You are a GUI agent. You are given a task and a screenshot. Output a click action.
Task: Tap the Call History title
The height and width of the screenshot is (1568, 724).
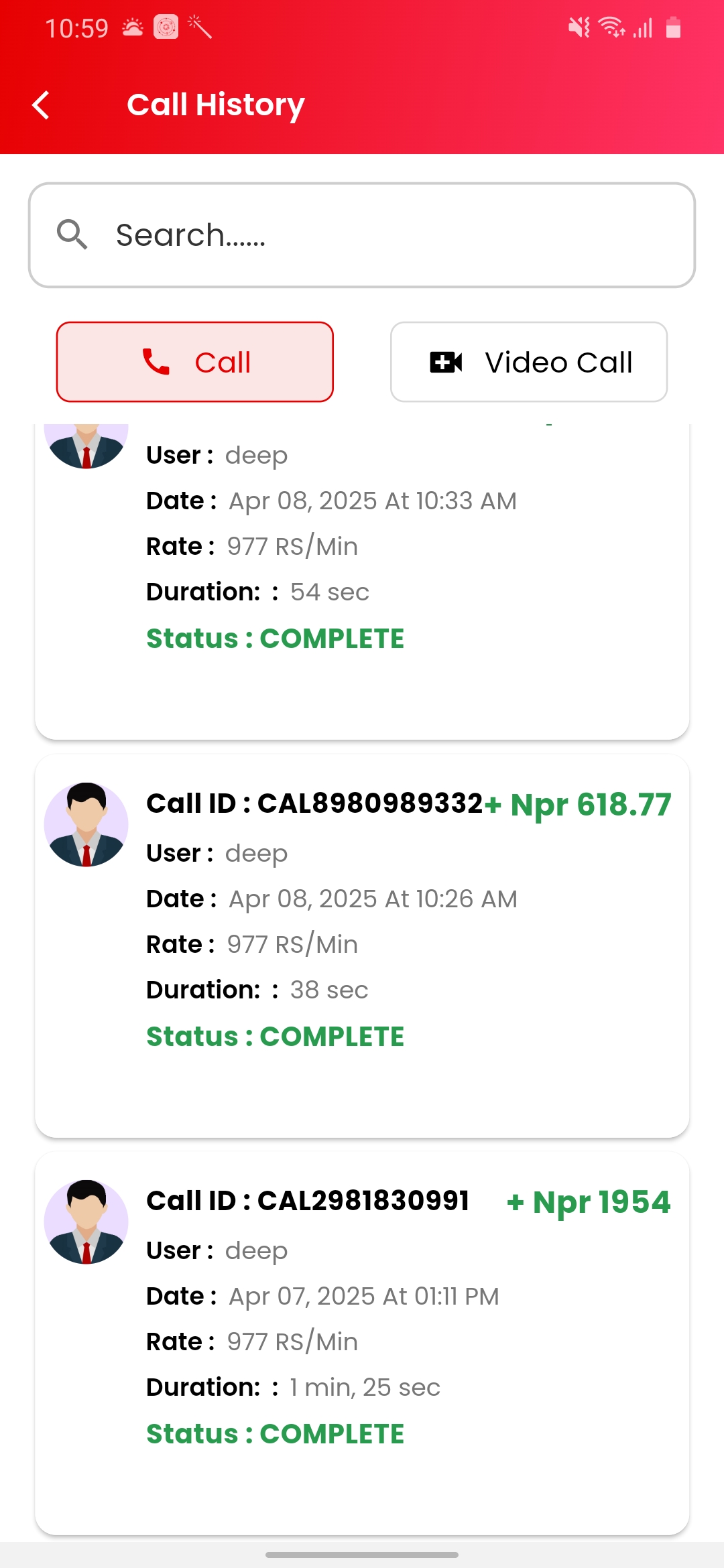216,105
